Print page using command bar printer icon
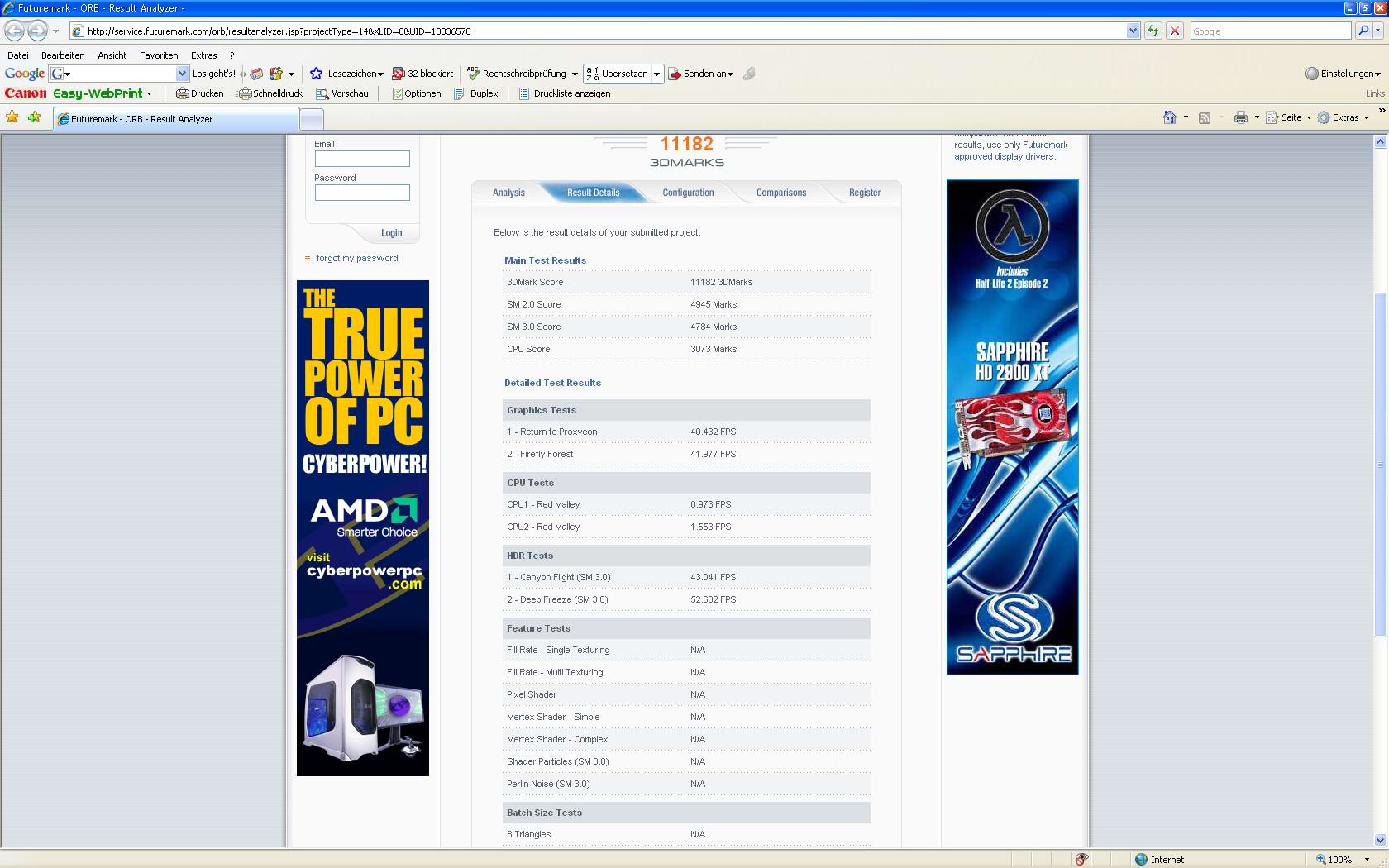 1240,117
